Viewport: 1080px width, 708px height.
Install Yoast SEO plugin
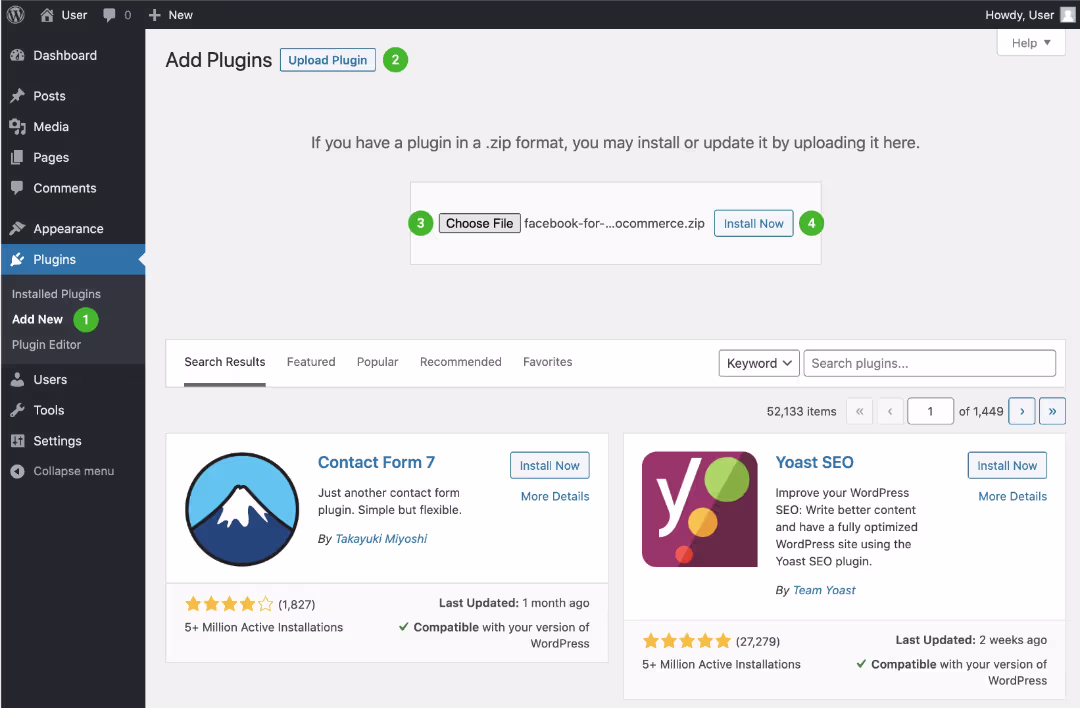[x=1007, y=466]
